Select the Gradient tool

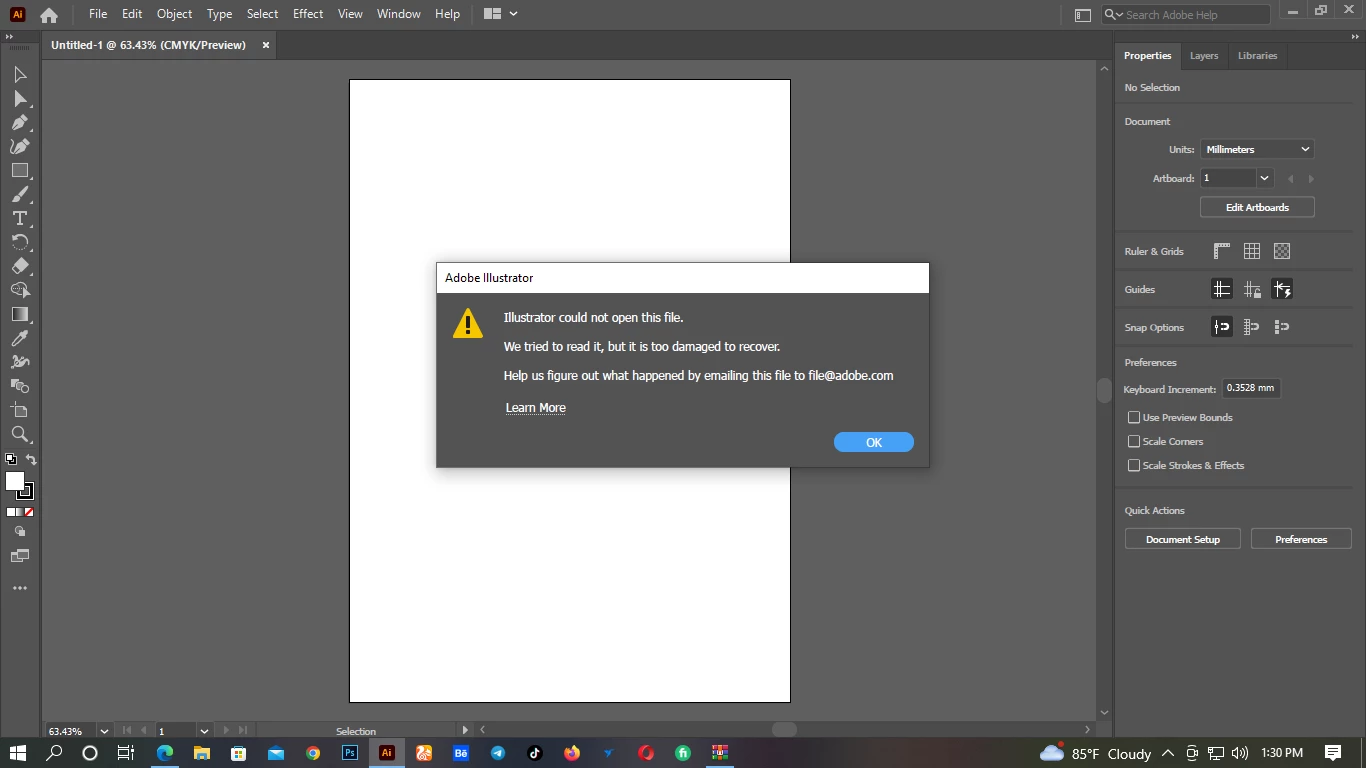point(20,315)
